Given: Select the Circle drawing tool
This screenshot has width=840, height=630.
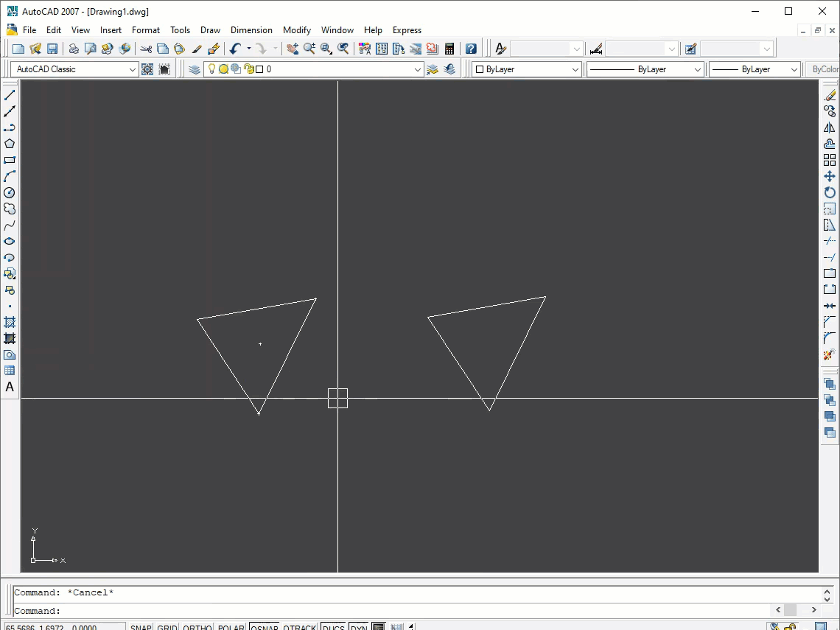Looking at the screenshot, I should click(x=10, y=192).
